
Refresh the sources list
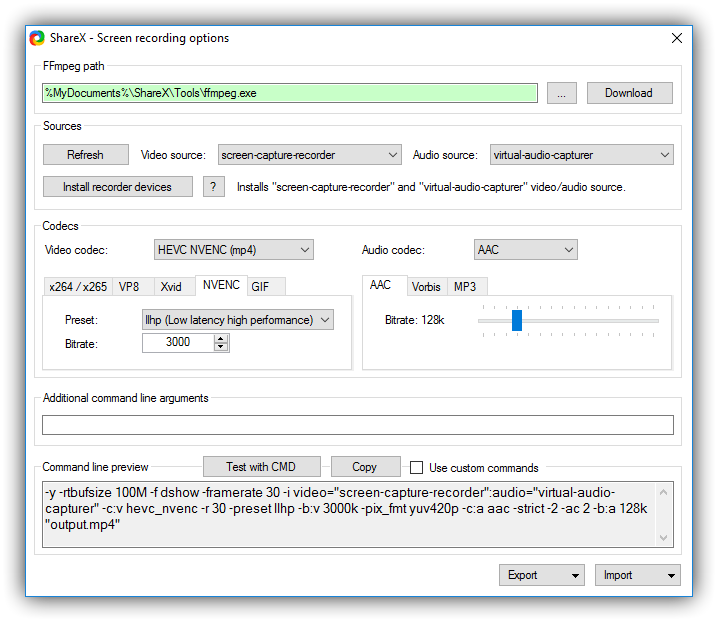86,155
